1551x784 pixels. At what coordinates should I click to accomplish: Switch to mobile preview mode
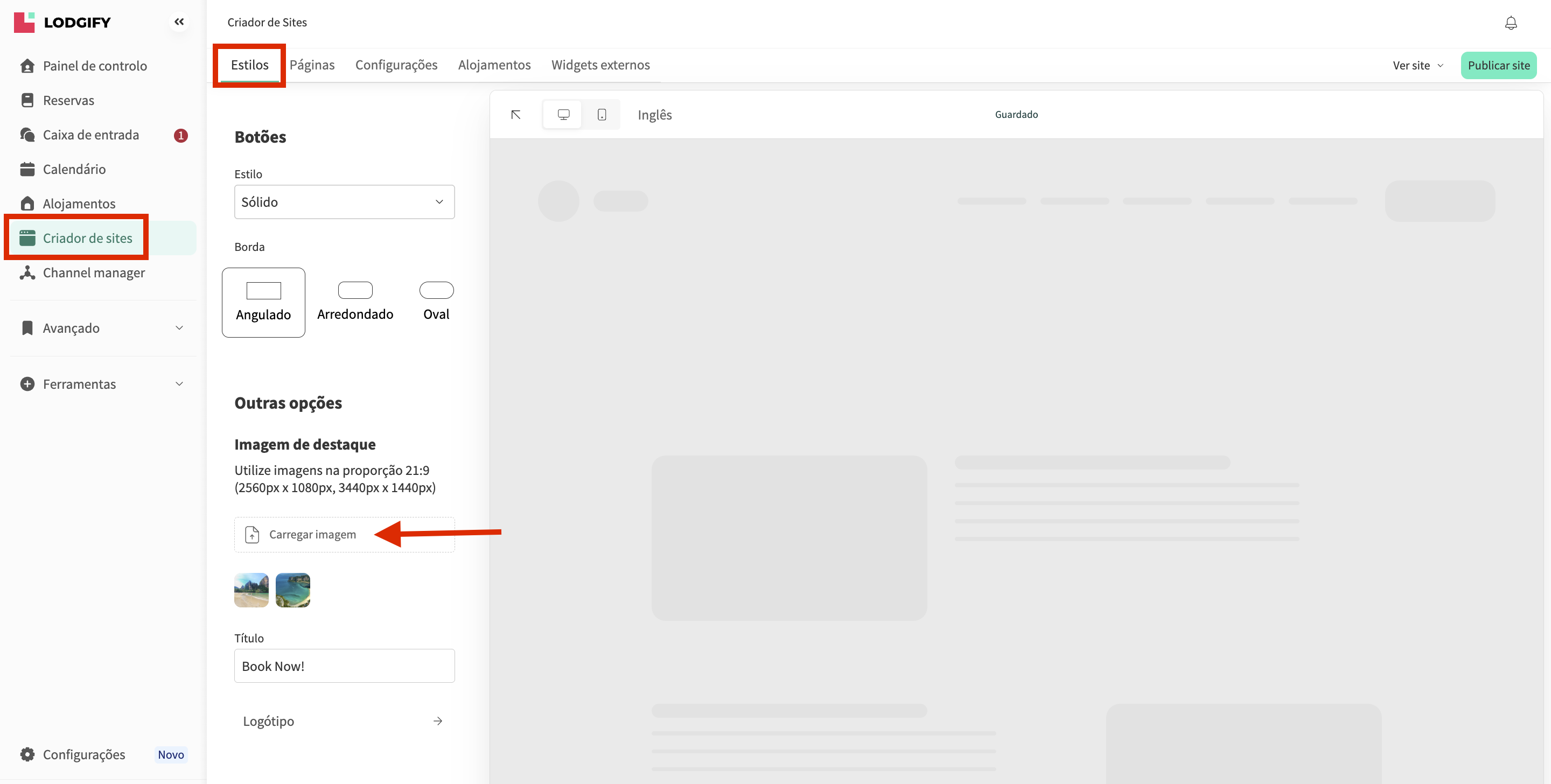602,114
